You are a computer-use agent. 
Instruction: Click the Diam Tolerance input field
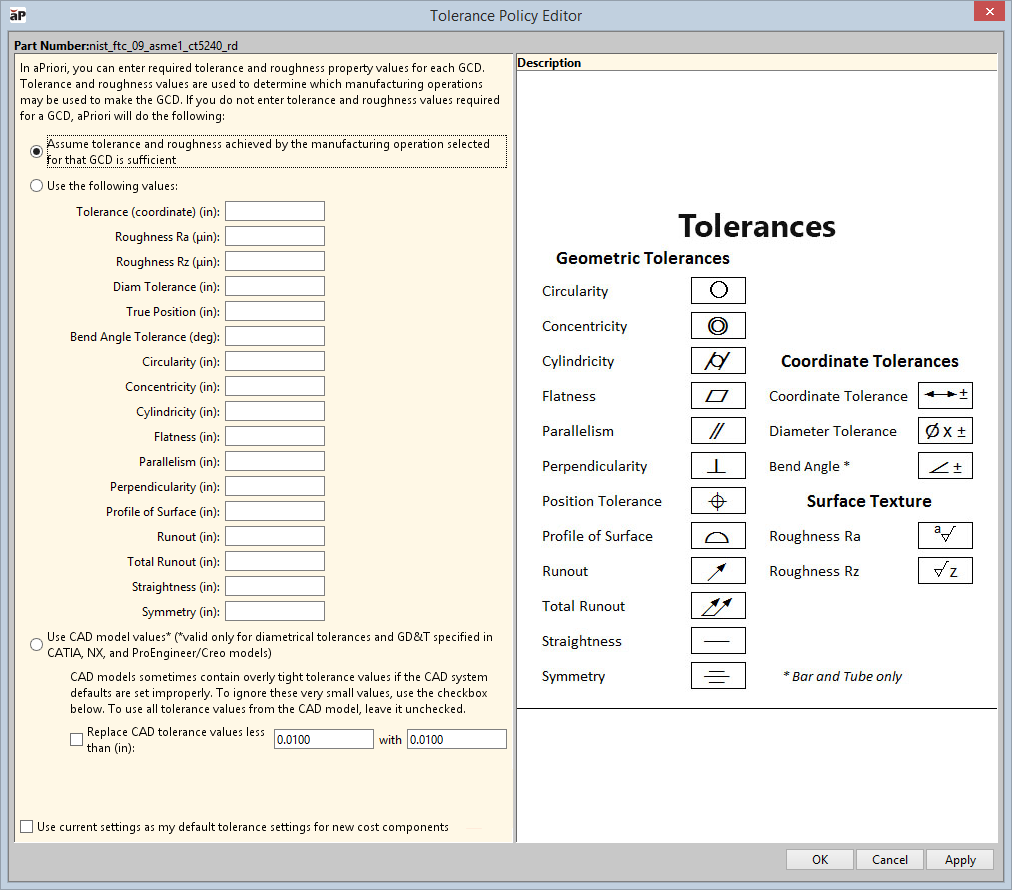(275, 287)
